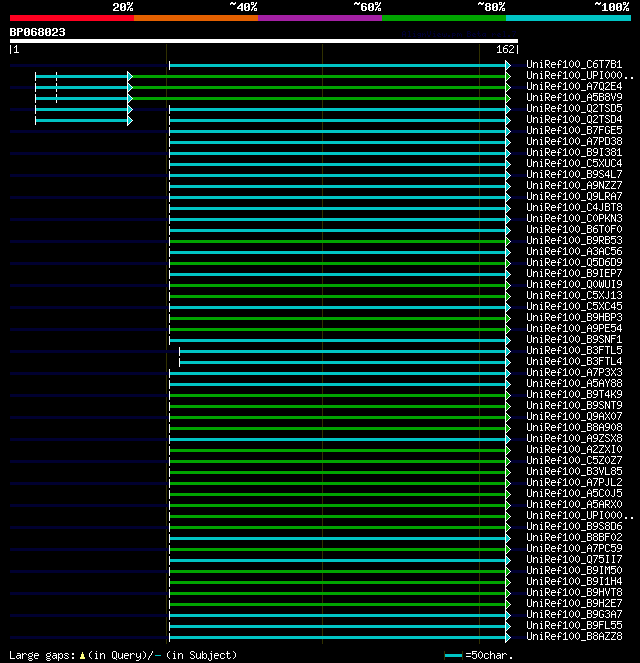The image size is (640, 663).
Task: Open the UniRef100_C6T7B1 hit
Action: [x=574, y=65]
